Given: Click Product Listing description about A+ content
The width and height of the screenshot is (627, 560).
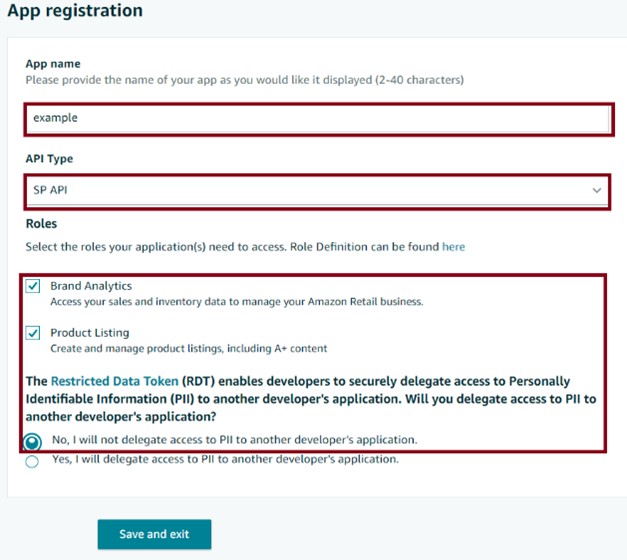Looking at the screenshot, I should pos(189,348).
